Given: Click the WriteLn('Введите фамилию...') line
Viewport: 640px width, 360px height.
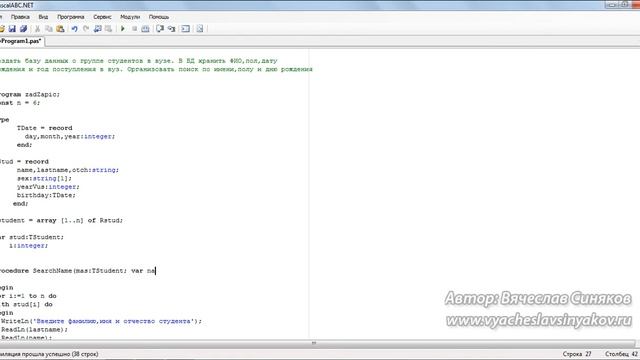Looking at the screenshot, I should pos(101,321).
